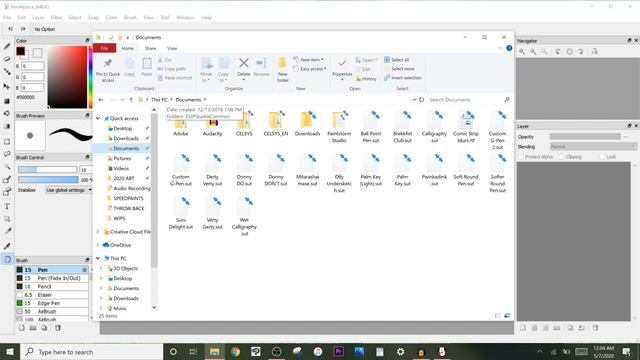Viewport: 640px width, 360px height.
Task: Select the Text tool
Action: click(x=7, y=207)
